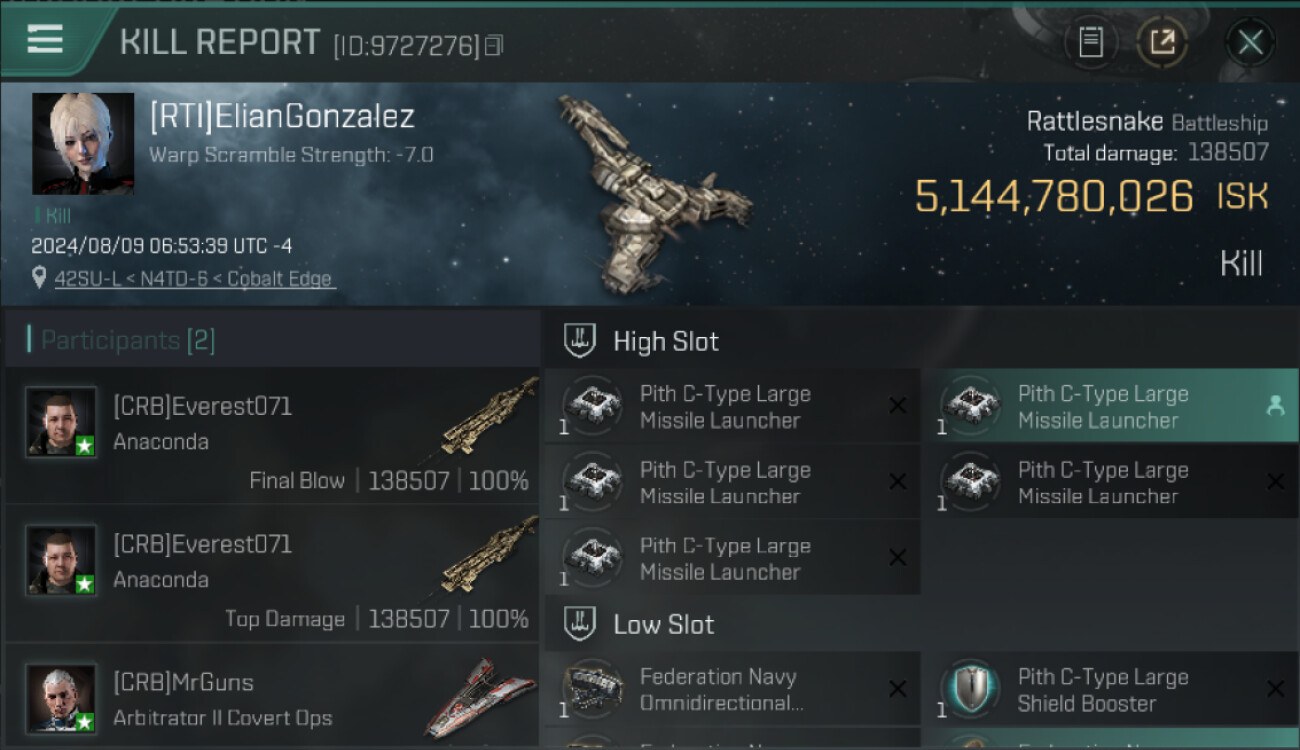The image size is (1300, 750).
Task: Open MrGuns pilot portrait
Action: [x=61, y=698]
